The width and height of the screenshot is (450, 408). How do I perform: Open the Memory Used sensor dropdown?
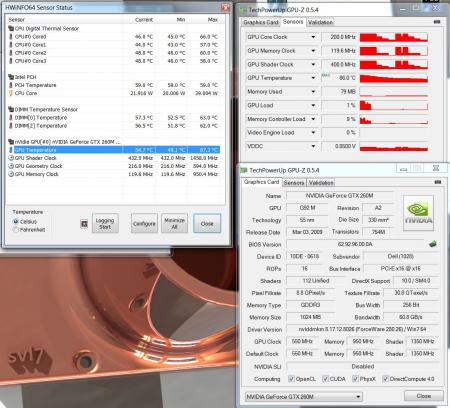(313, 92)
